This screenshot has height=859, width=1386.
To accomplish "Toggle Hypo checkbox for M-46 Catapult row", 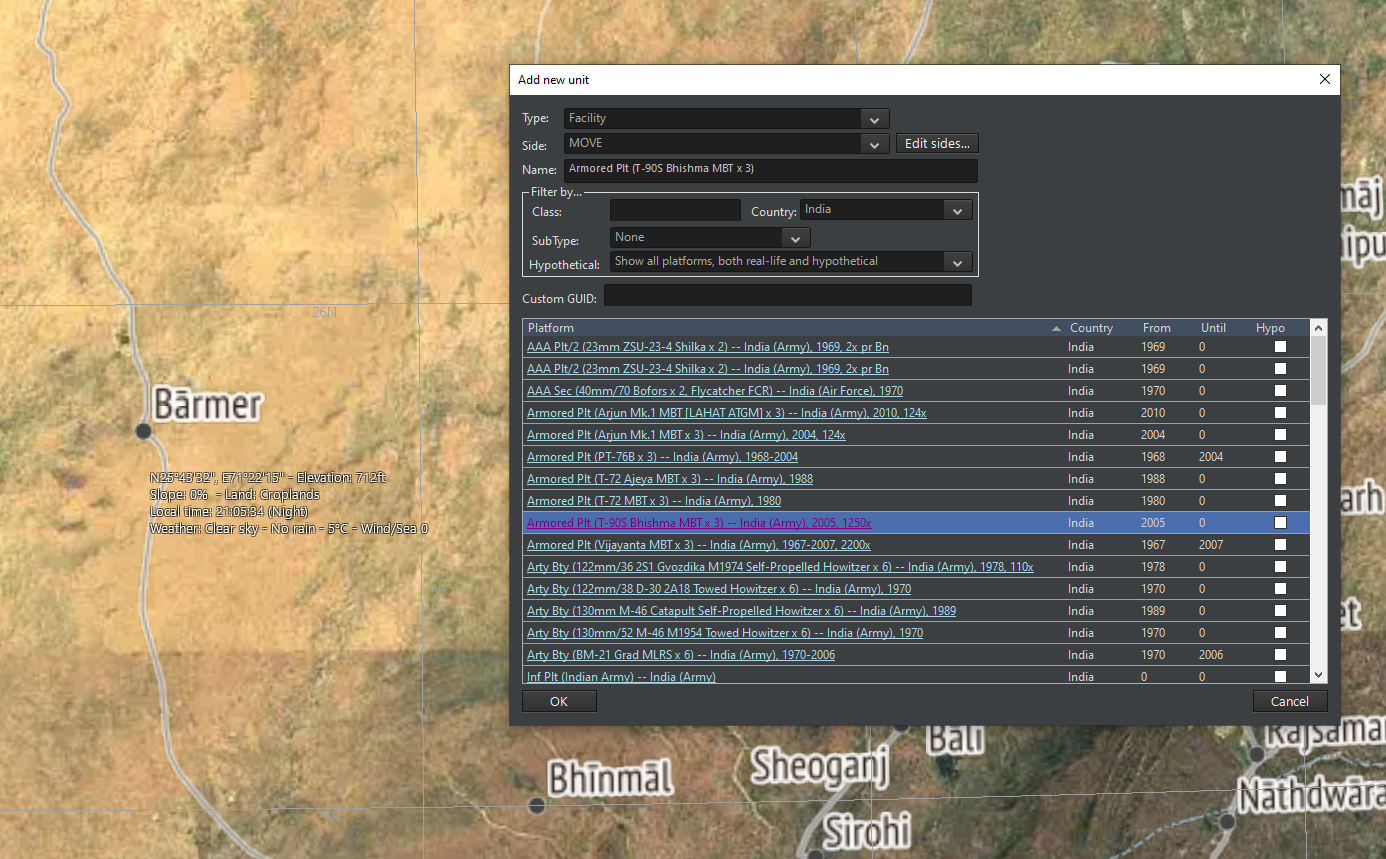I will [1280, 611].
